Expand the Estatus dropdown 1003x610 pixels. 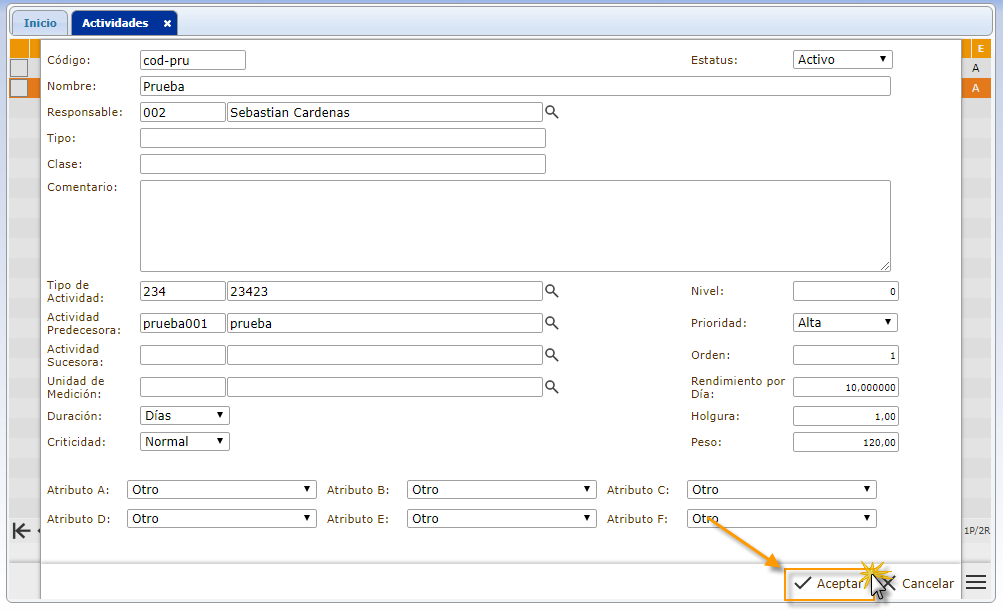[842, 60]
